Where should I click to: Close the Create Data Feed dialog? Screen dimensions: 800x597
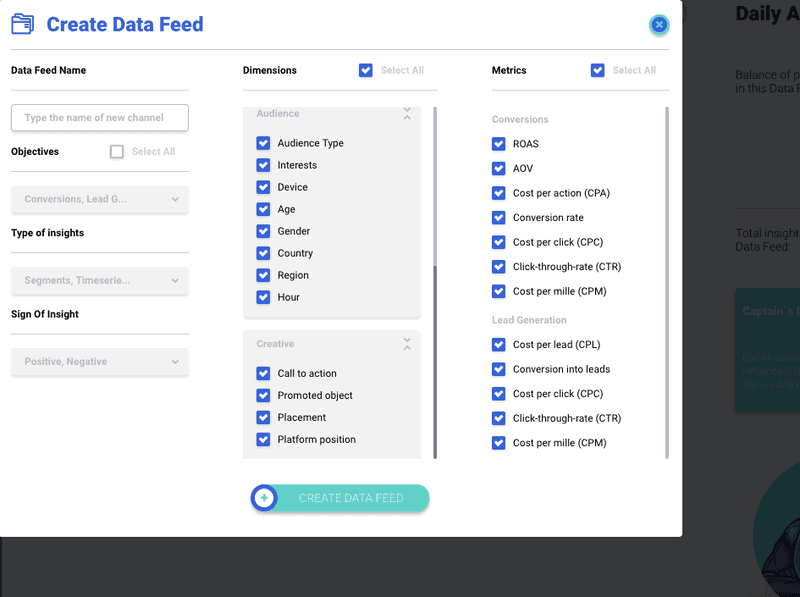pyautogui.click(x=659, y=24)
